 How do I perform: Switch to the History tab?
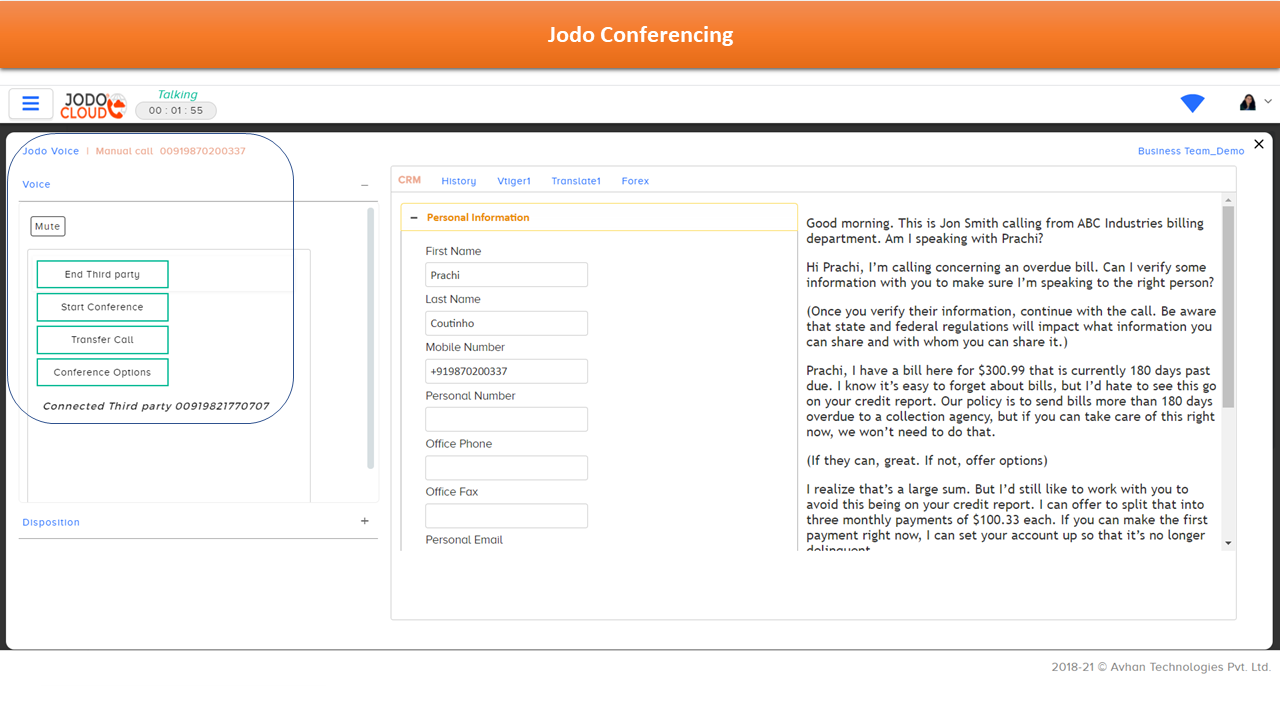(x=458, y=181)
